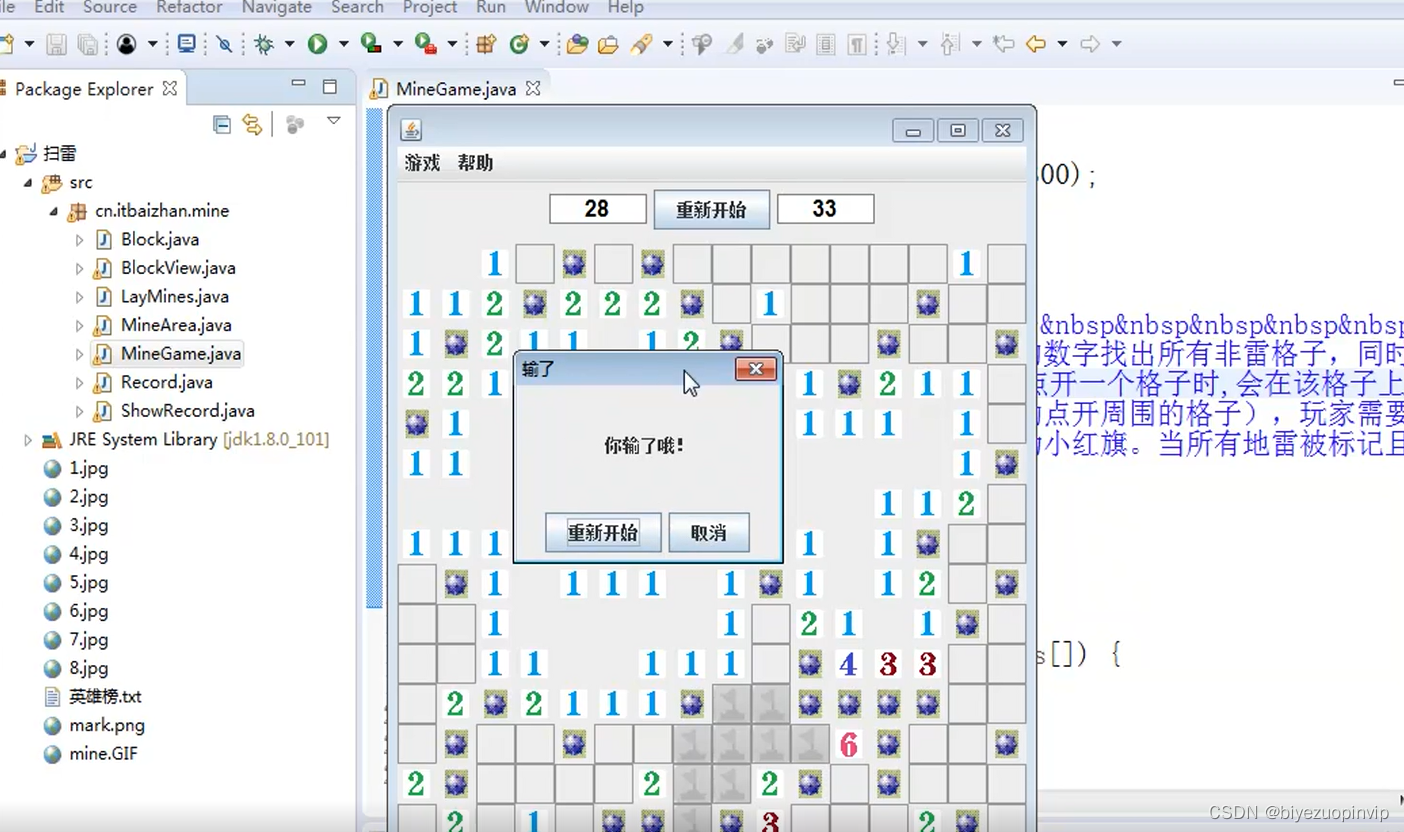
Task: Open the Coverage dropdown arrow
Action: coord(397,44)
